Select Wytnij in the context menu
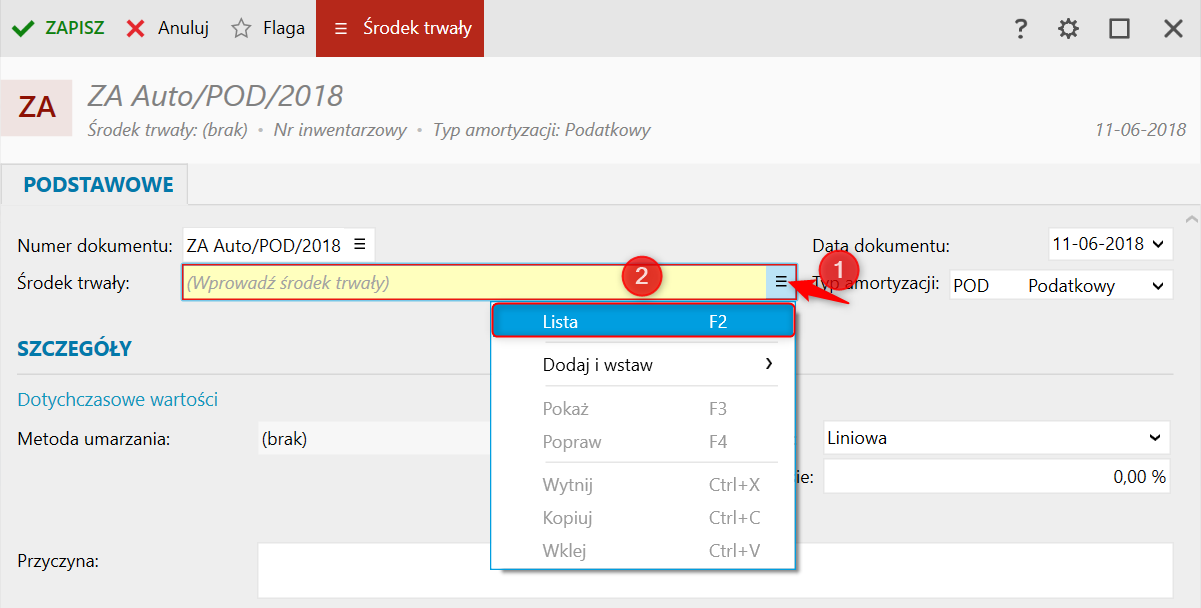1201x608 pixels. point(643,485)
